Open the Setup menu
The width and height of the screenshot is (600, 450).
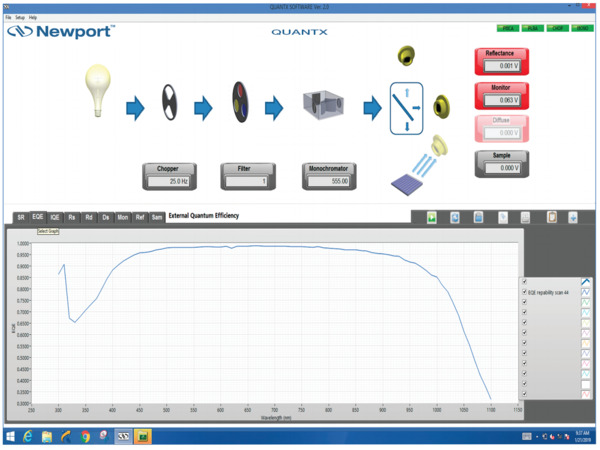20,18
